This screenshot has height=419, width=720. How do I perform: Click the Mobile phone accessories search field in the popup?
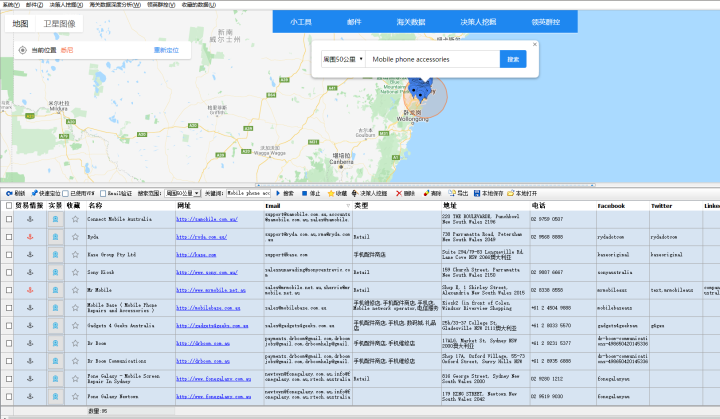[x=433, y=59]
